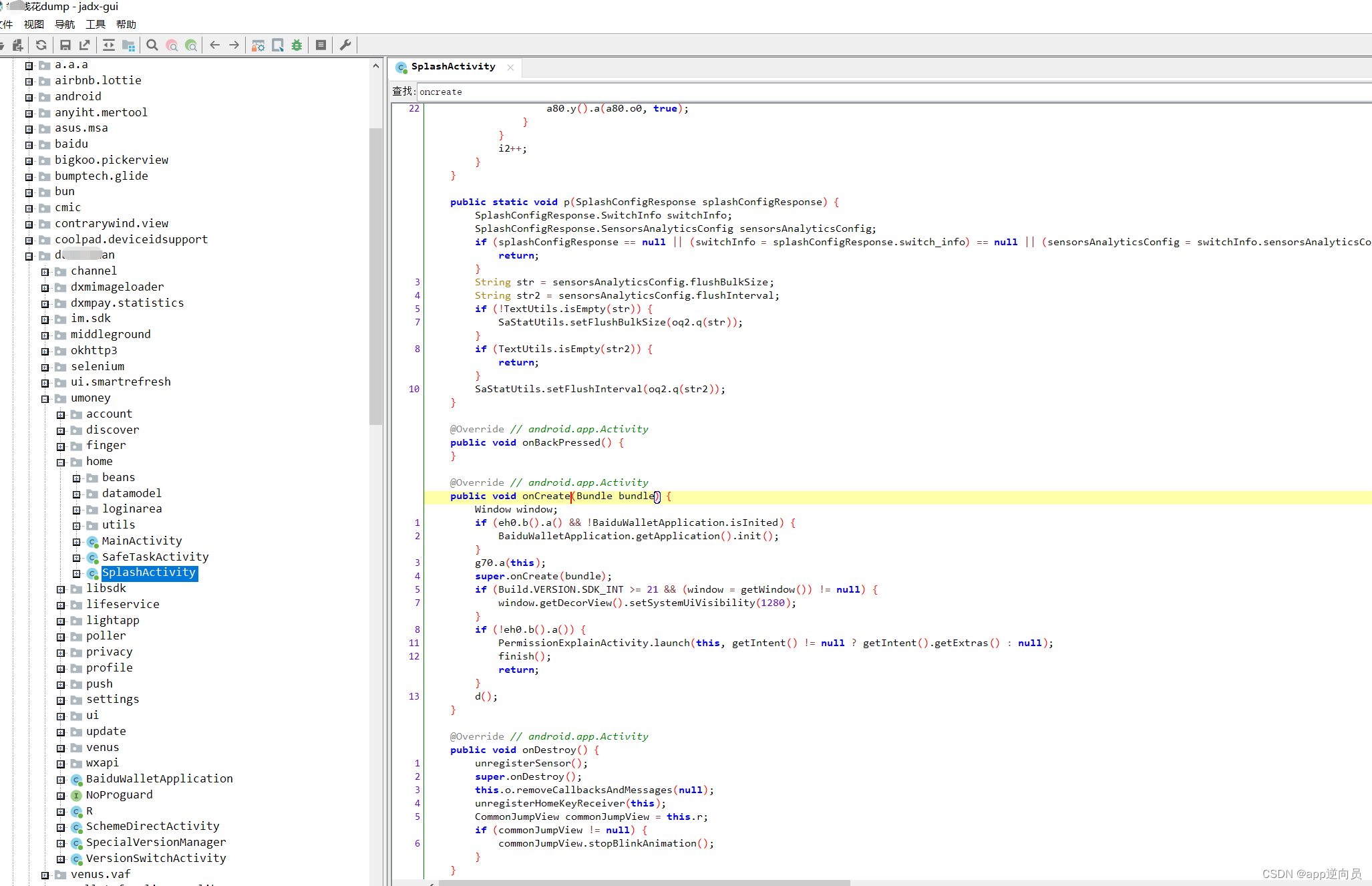
Task: Open the 视图 menu
Action: tap(34, 24)
